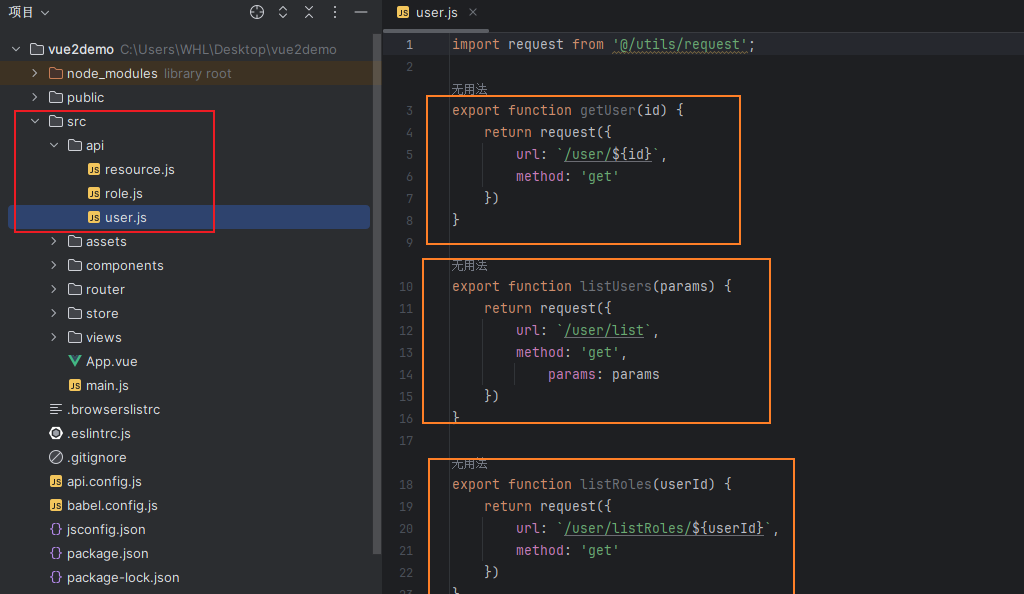Click the /user/list URL link
The height and width of the screenshot is (594, 1024).
(604, 331)
